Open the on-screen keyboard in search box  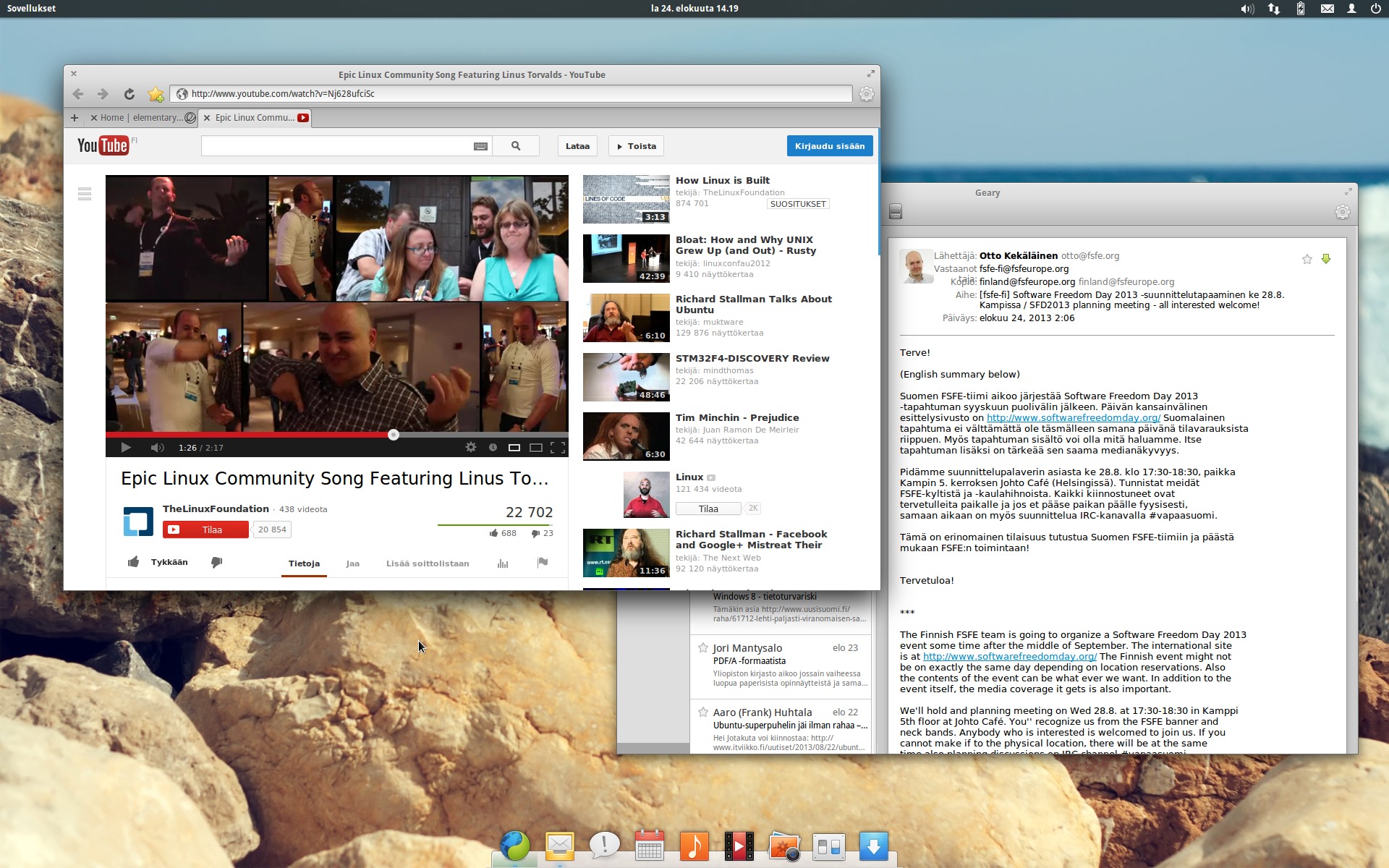tap(480, 146)
